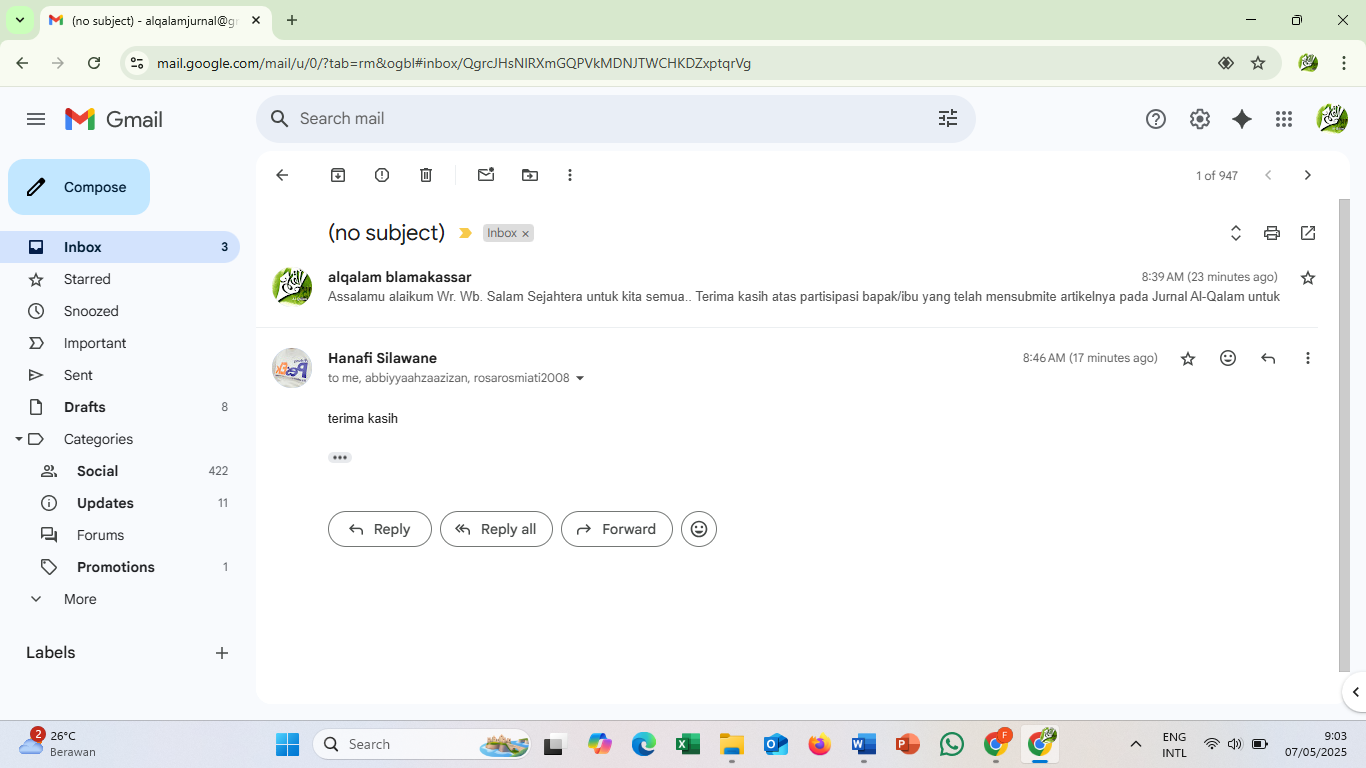Go to the Drafts folder

85,407
